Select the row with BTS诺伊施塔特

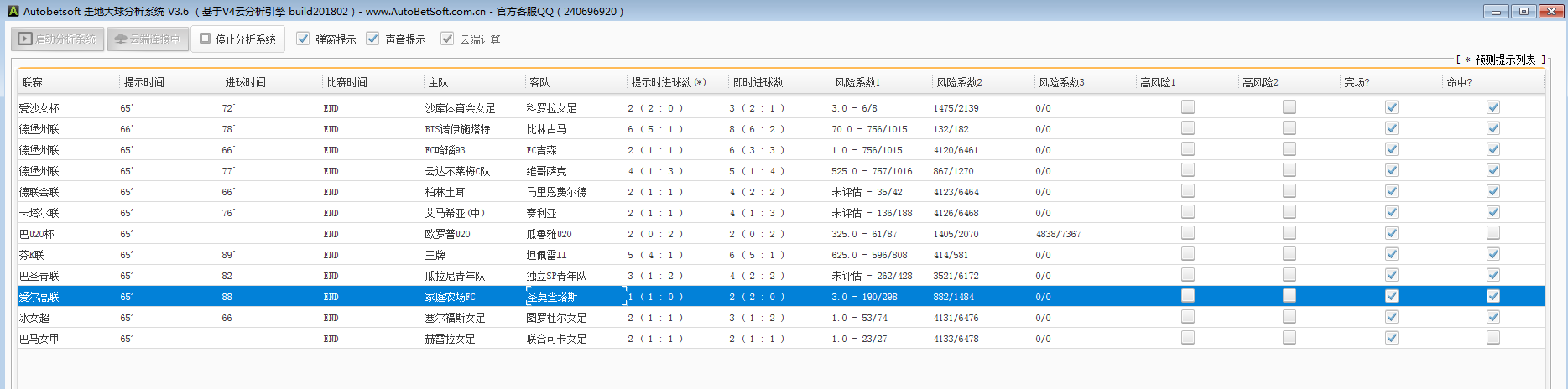pyautogui.click(x=457, y=129)
